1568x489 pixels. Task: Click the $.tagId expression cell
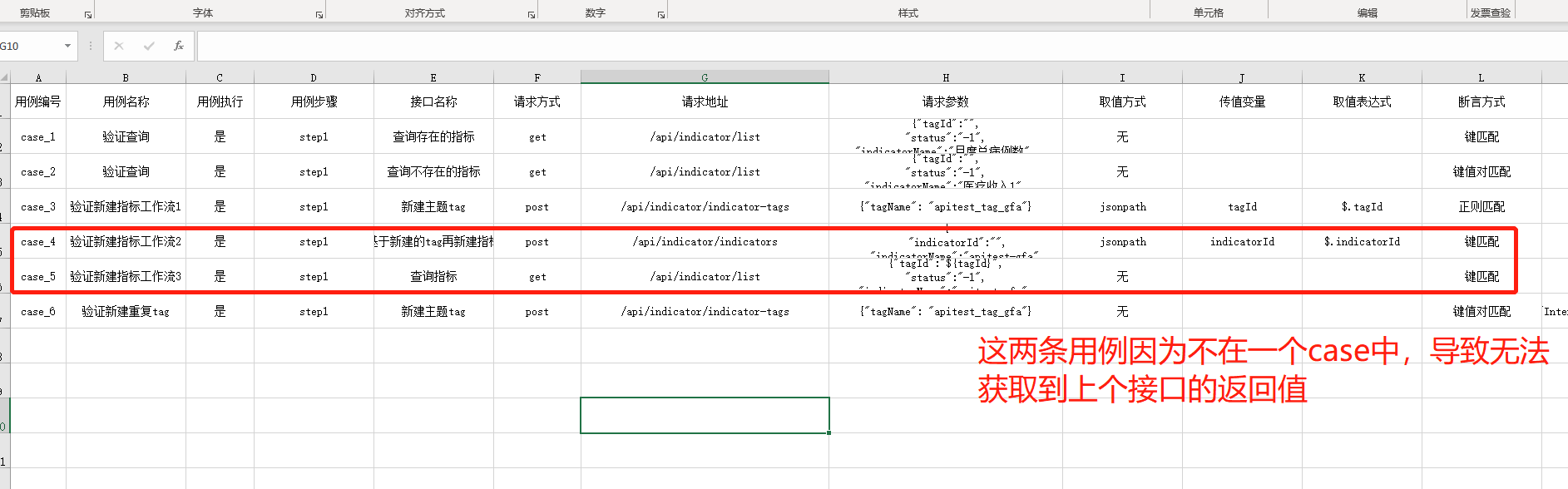(1362, 206)
